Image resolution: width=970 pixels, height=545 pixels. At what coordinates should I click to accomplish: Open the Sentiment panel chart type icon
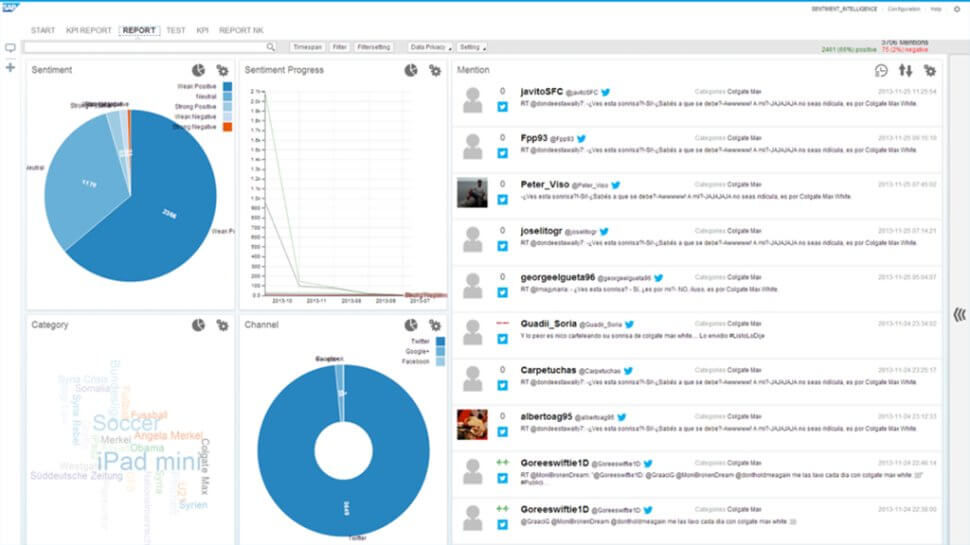(x=198, y=70)
